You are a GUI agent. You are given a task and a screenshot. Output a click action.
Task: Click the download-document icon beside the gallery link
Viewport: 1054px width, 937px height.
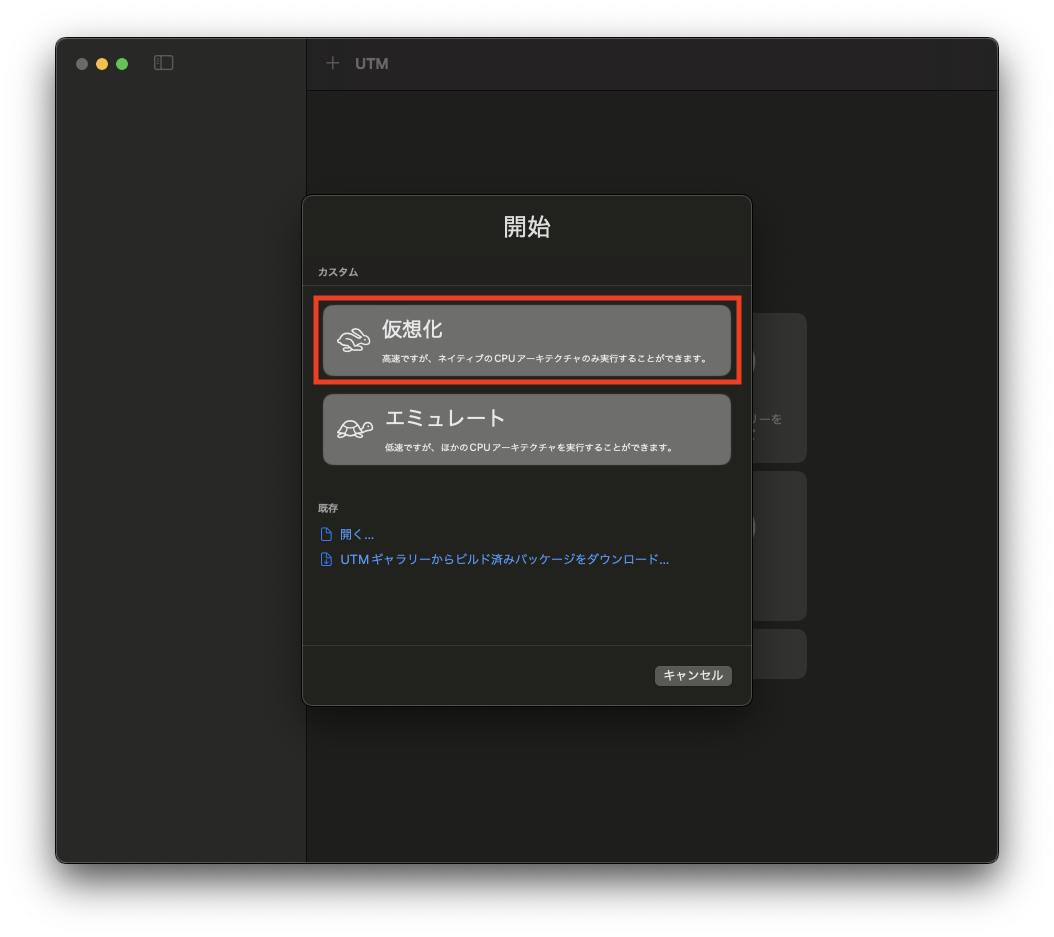tap(326, 559)
